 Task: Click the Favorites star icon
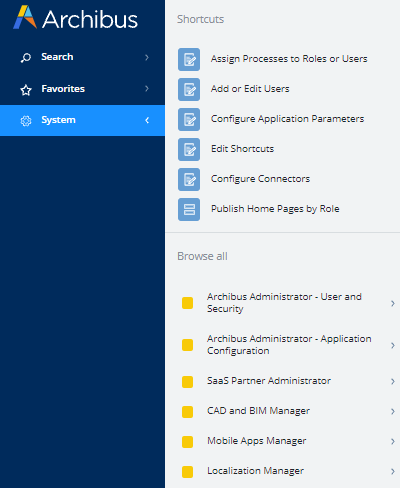pos(26,90)
